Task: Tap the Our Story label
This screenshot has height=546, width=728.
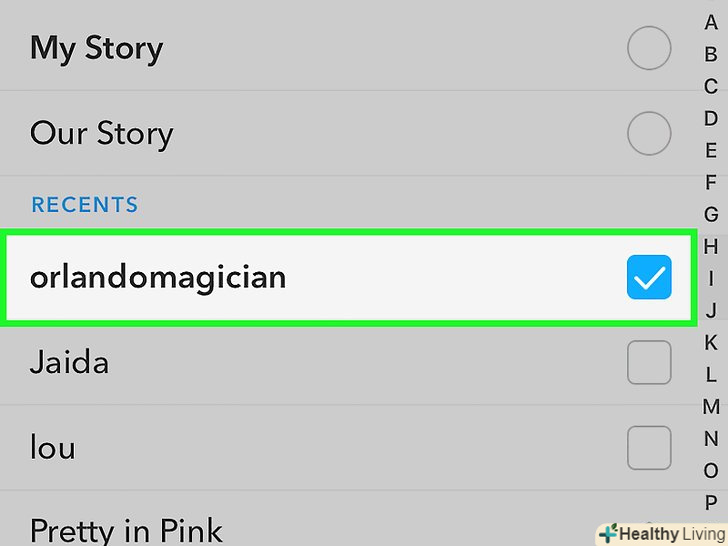Action: pyautogui.click(x=102, y=134)
